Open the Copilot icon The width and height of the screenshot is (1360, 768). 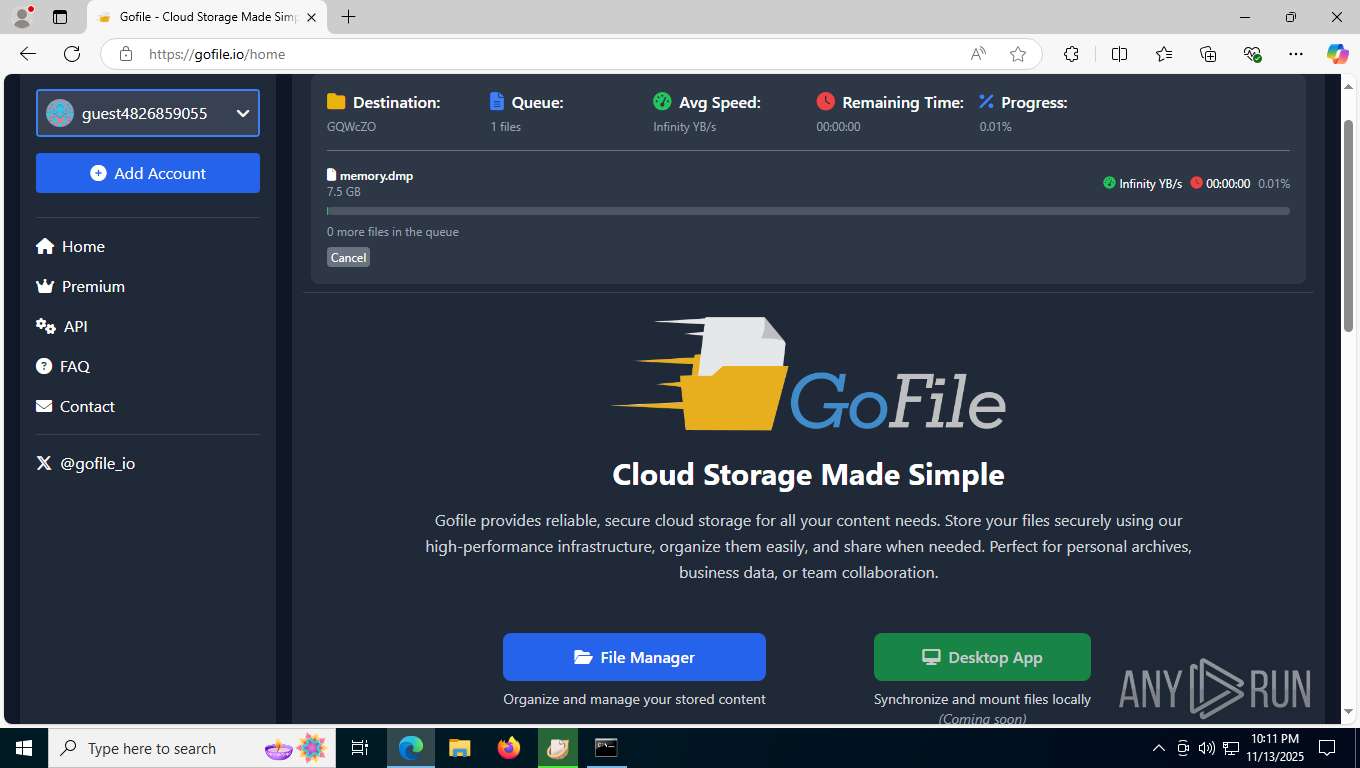click(1337, 54)
